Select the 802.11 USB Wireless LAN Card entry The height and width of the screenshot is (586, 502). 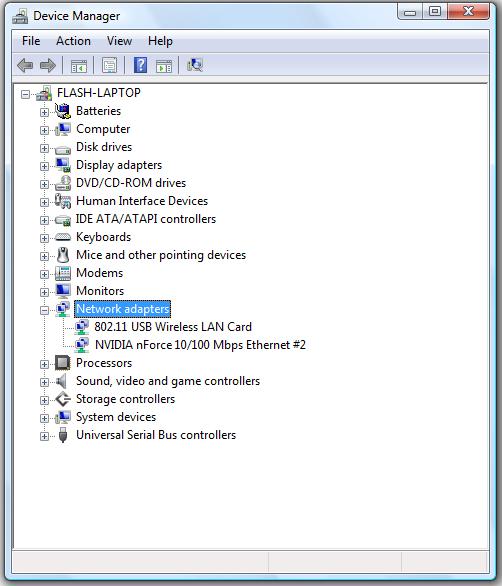click(x=173, y=327)
